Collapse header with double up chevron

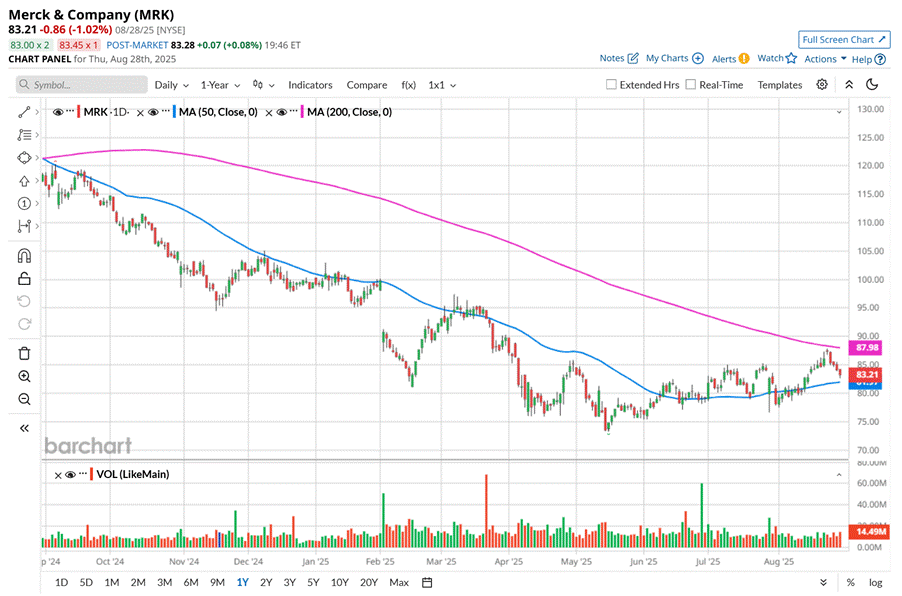coord(849,85)
